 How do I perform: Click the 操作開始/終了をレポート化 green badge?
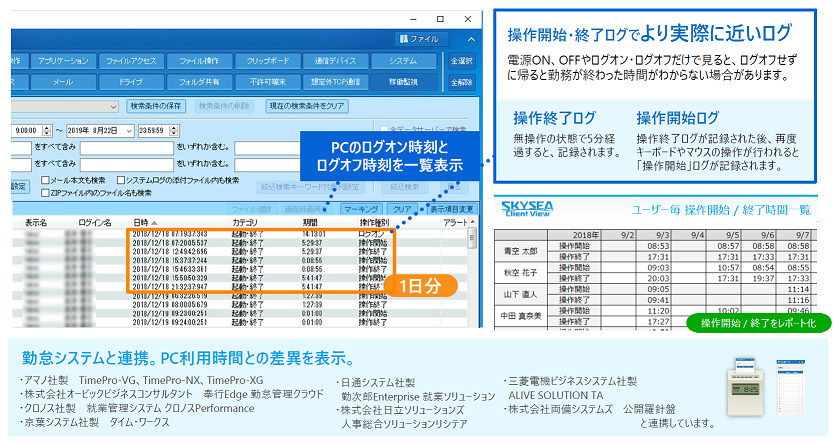point(759,323)
